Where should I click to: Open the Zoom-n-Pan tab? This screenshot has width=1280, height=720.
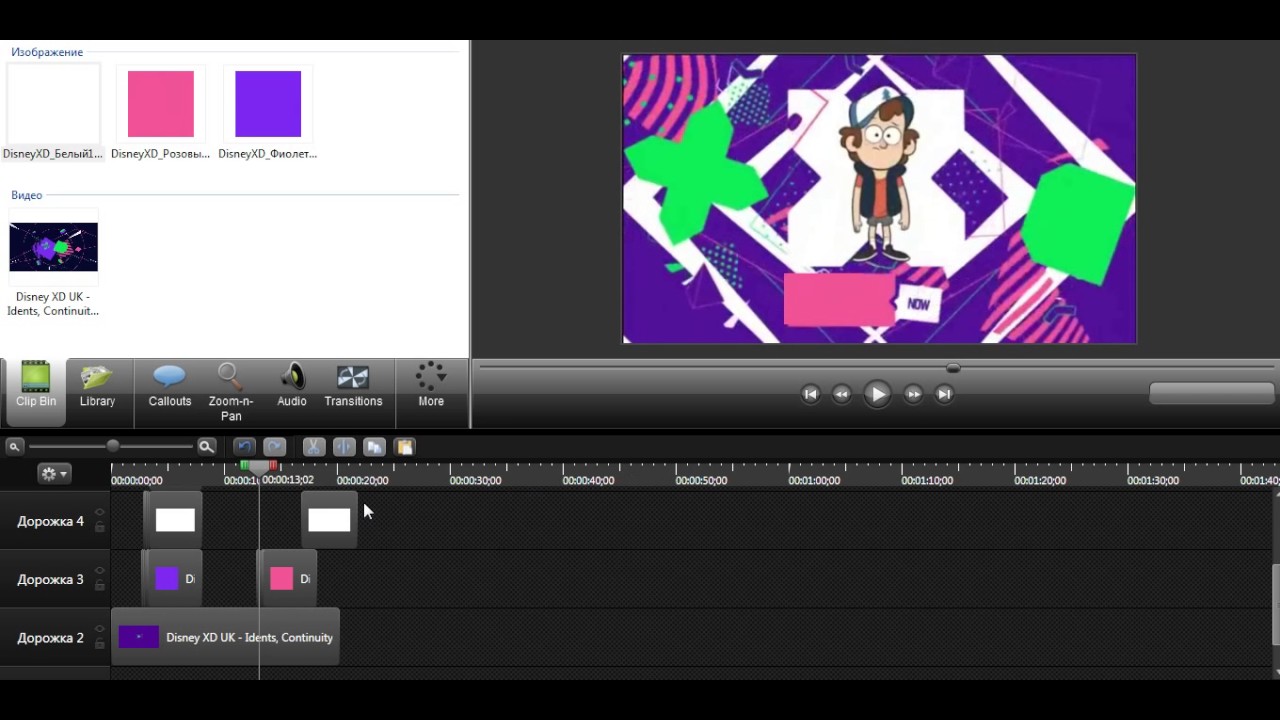231,392
